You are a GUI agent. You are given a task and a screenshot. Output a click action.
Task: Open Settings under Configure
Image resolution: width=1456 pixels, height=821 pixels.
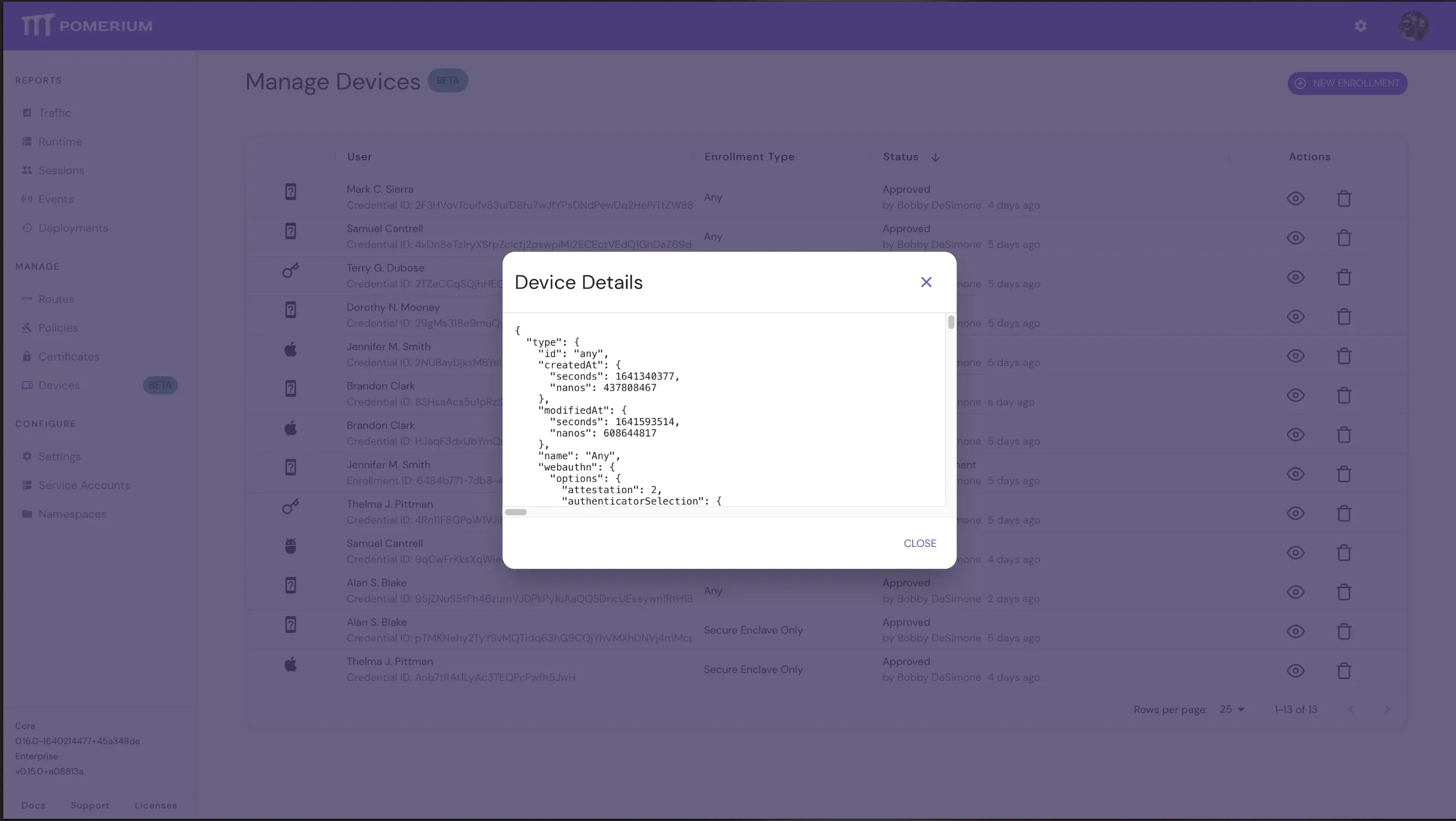point(59,457)
